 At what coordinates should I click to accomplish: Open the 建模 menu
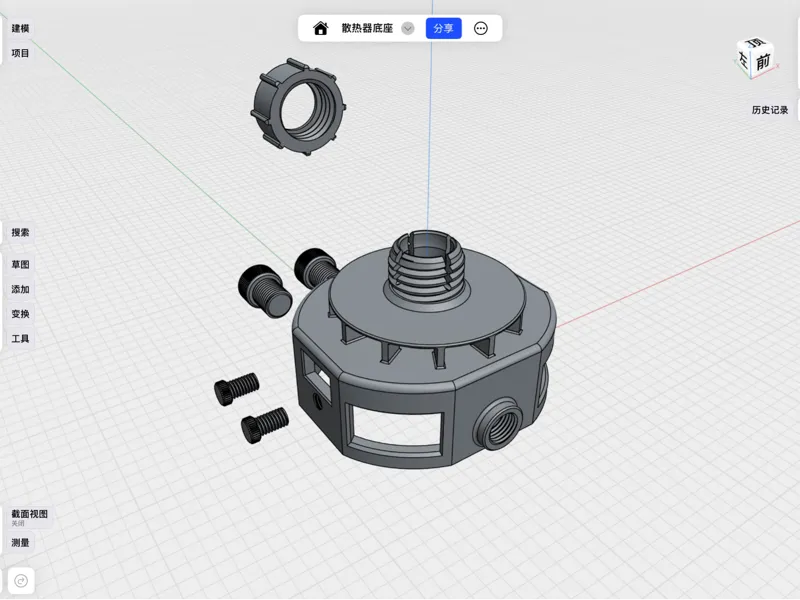pyautogui.click(x=20, y=28)
